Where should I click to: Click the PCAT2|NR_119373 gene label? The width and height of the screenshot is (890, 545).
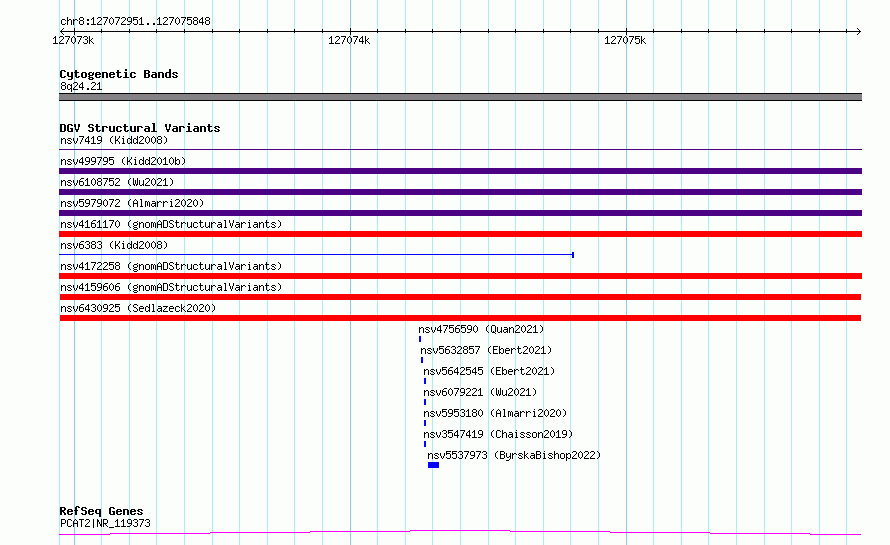click(x=106, y=523)
